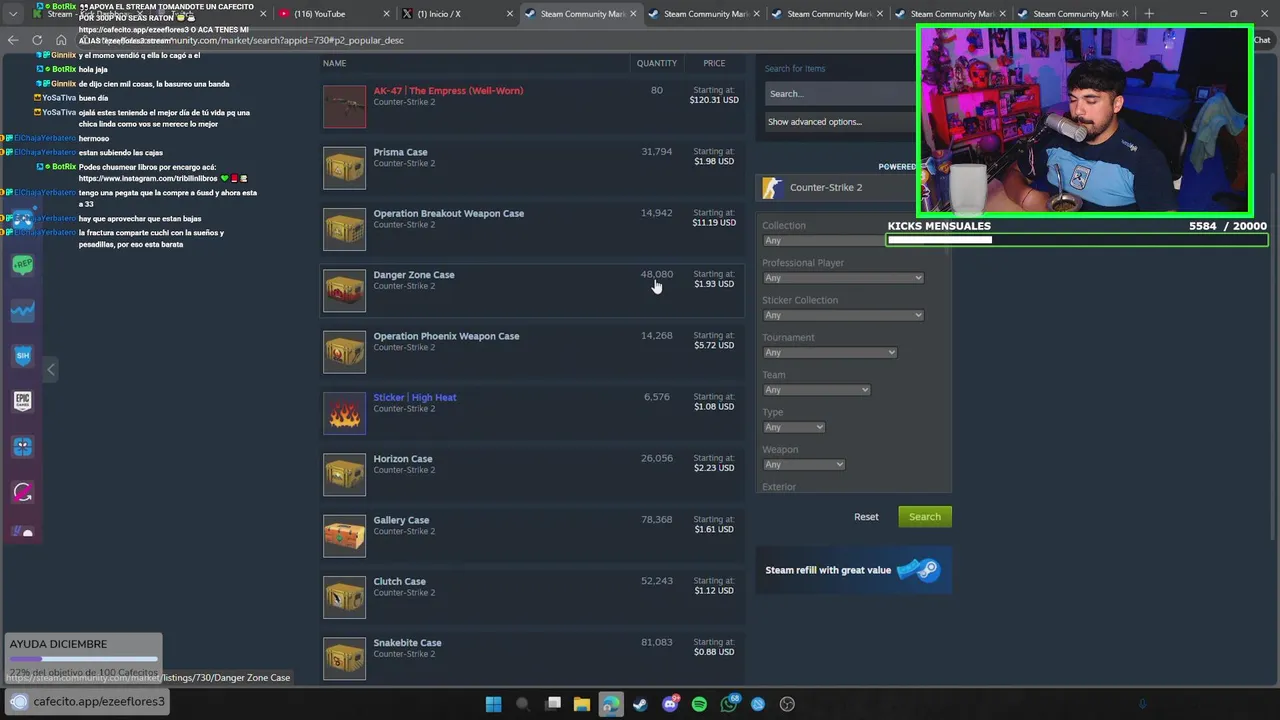Image resolution: width=1280 pixels, height=720 pixels.
Task: Click the Gallery Case icon
Action: (x=344, y=536)
